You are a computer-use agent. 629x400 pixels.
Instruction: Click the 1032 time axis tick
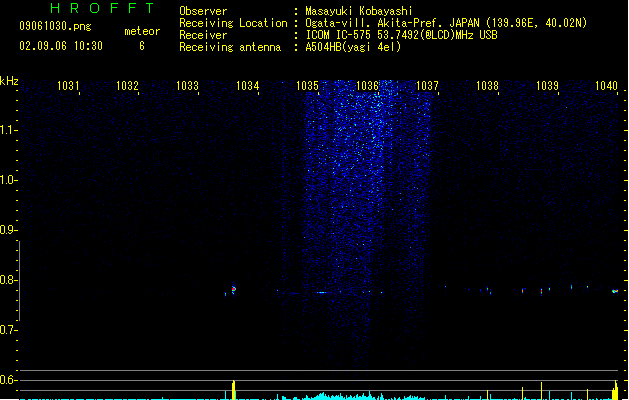tap(127, 86)
